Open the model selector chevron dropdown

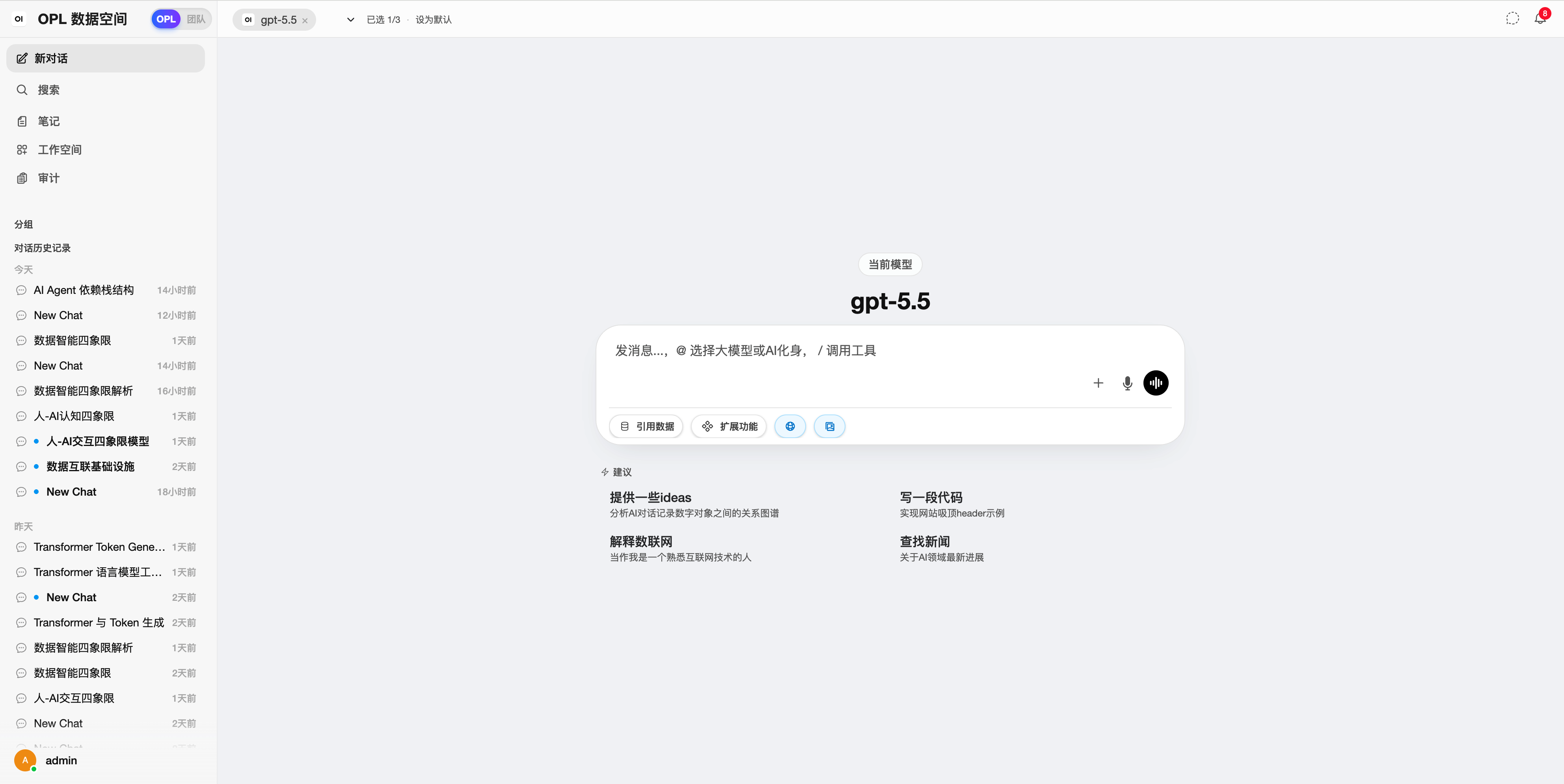[350, 19]
